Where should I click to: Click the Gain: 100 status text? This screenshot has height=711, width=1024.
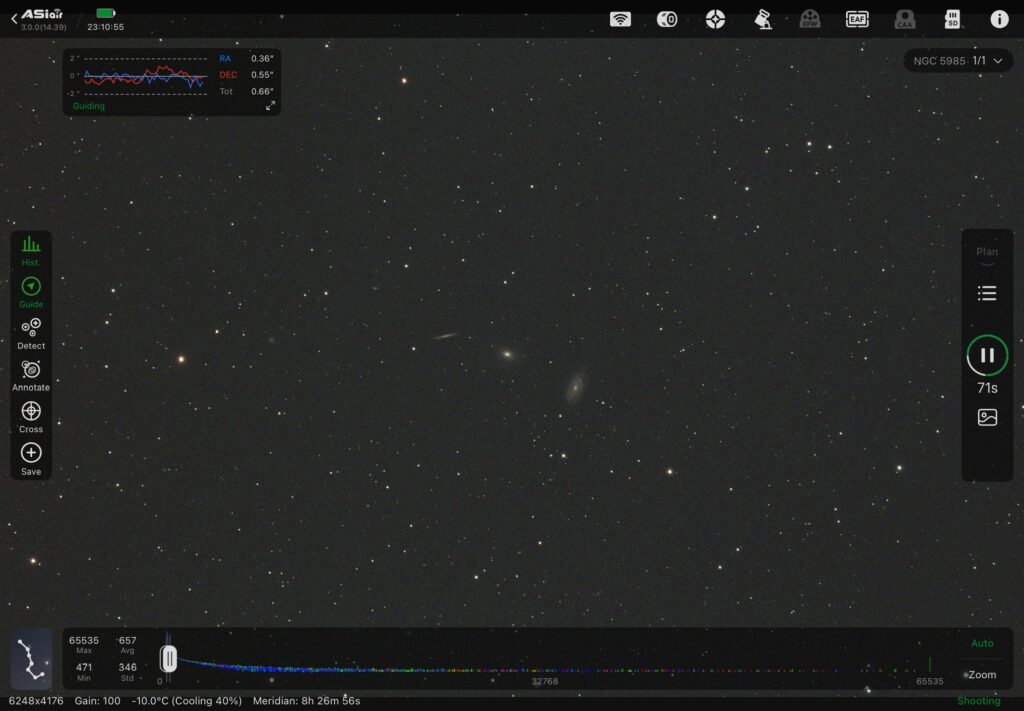[x=97, y=701]
